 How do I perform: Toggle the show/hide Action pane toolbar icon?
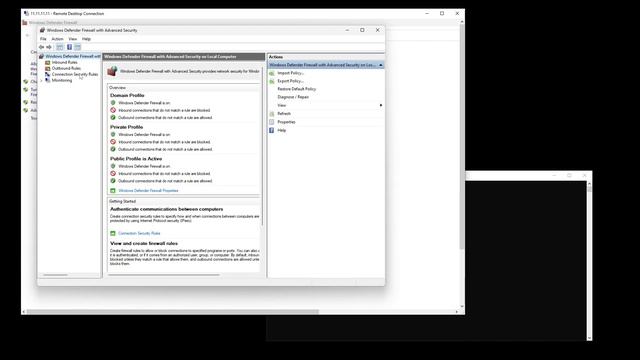coord(77,47)
